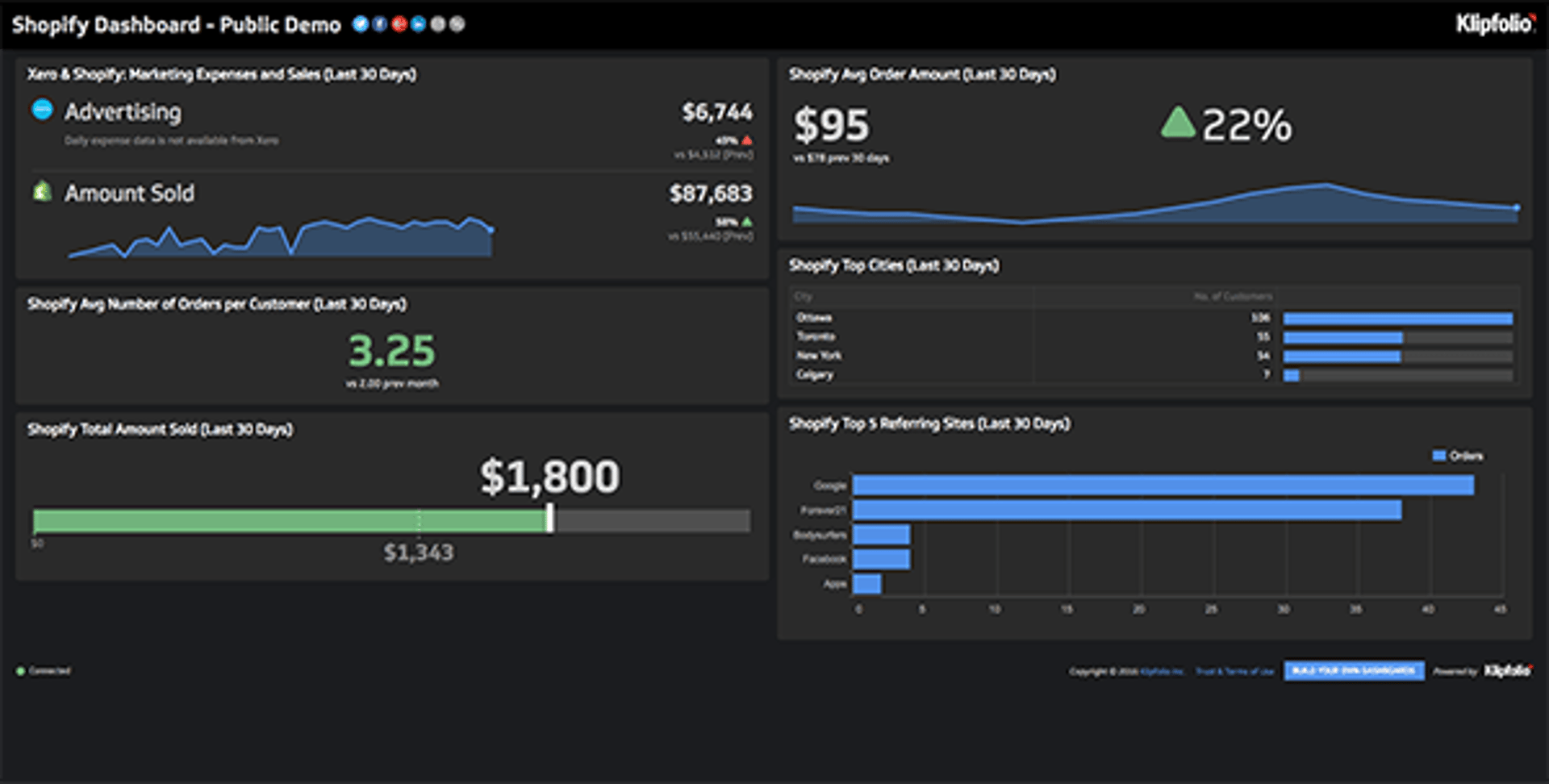Click the green up-triangle beside 22%

[x=1177, y=123]
